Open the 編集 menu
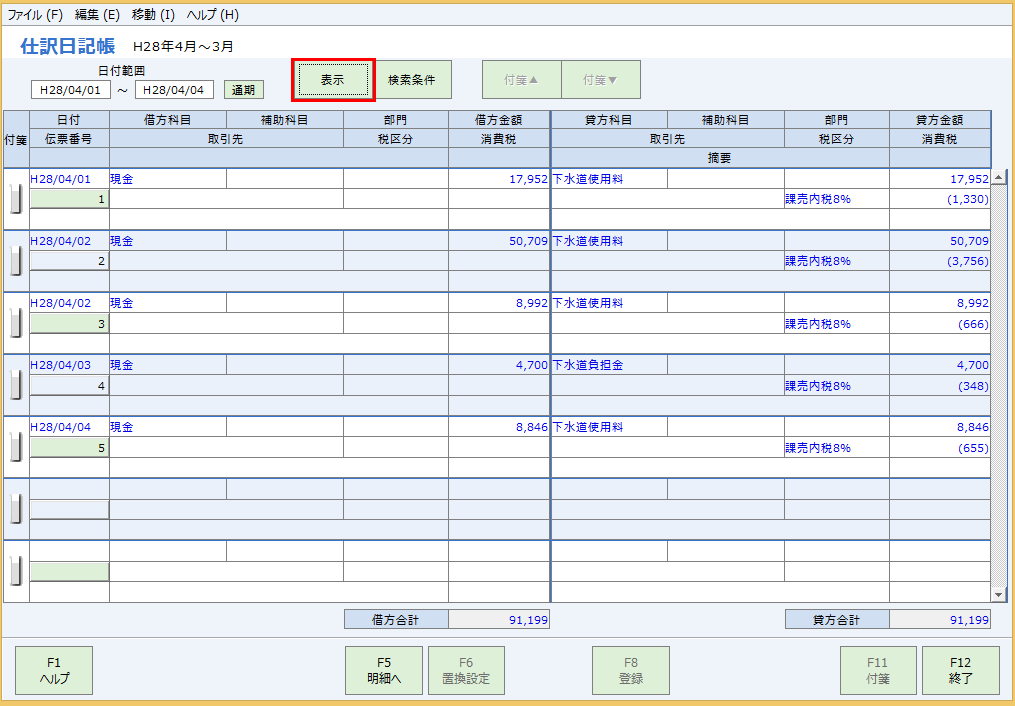The width and height of the screenshot is (1015, 706). tap(96, 13)
